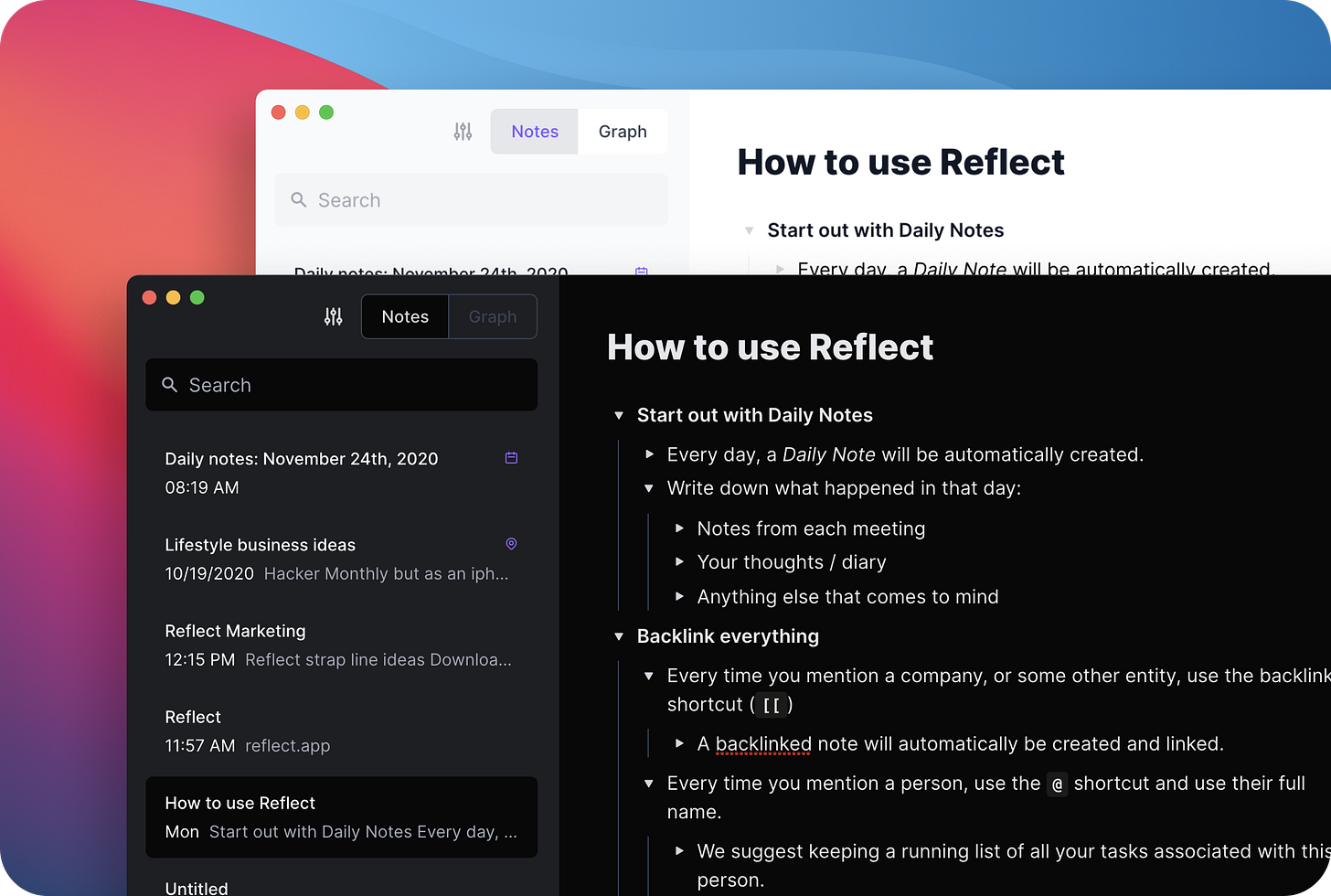1331x896 pixels.
Task: Expand We suggest keeping a running list bullet
Action: pos(679,851)
